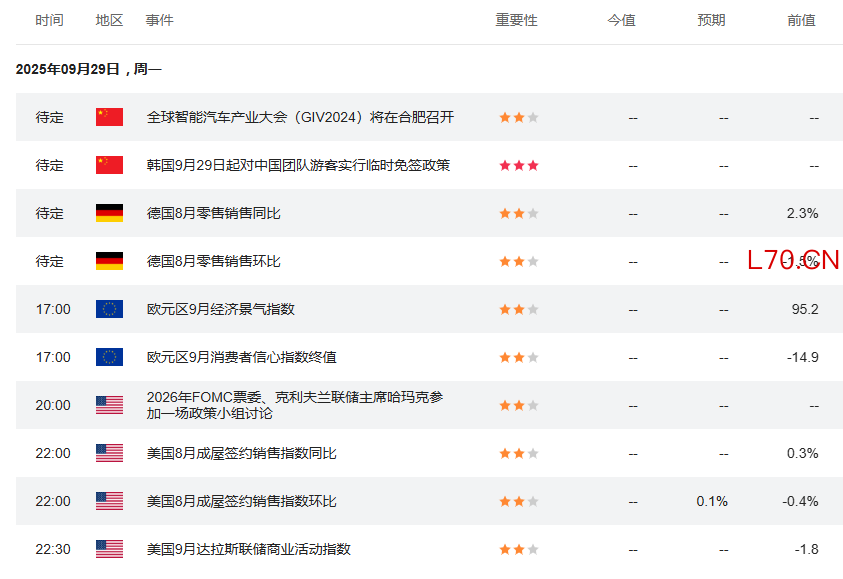Open event 德国8月零售销售同比

pyautogui.click(x=213, y=213)
